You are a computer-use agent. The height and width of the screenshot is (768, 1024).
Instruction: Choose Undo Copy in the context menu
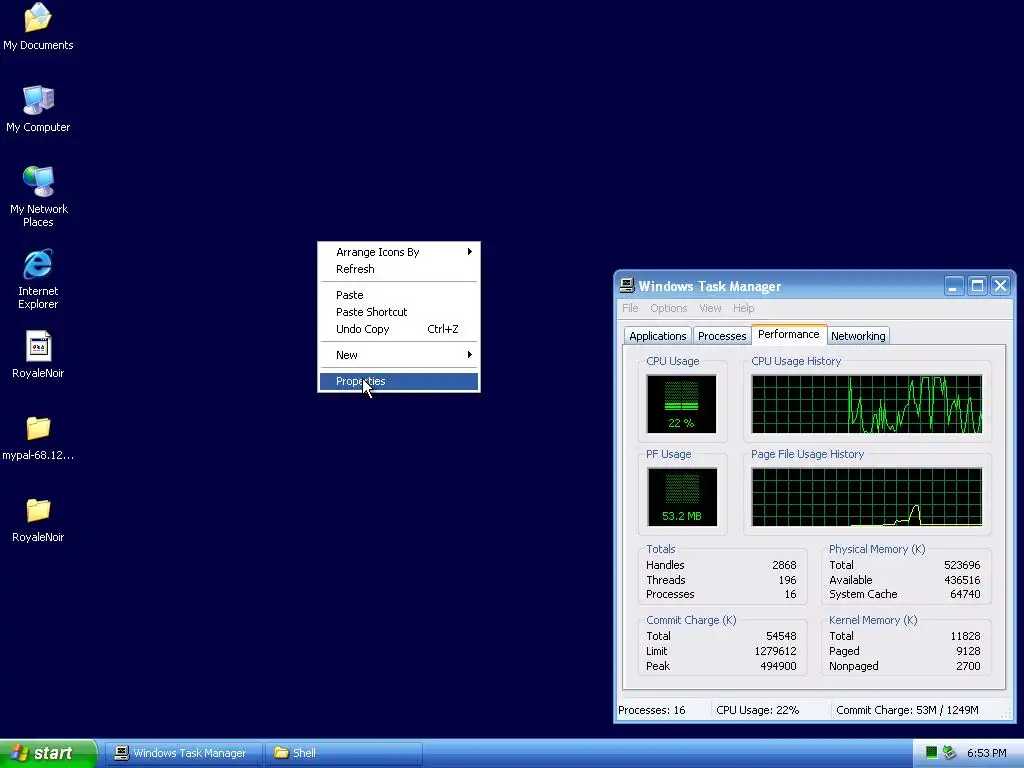coord(398,329)
